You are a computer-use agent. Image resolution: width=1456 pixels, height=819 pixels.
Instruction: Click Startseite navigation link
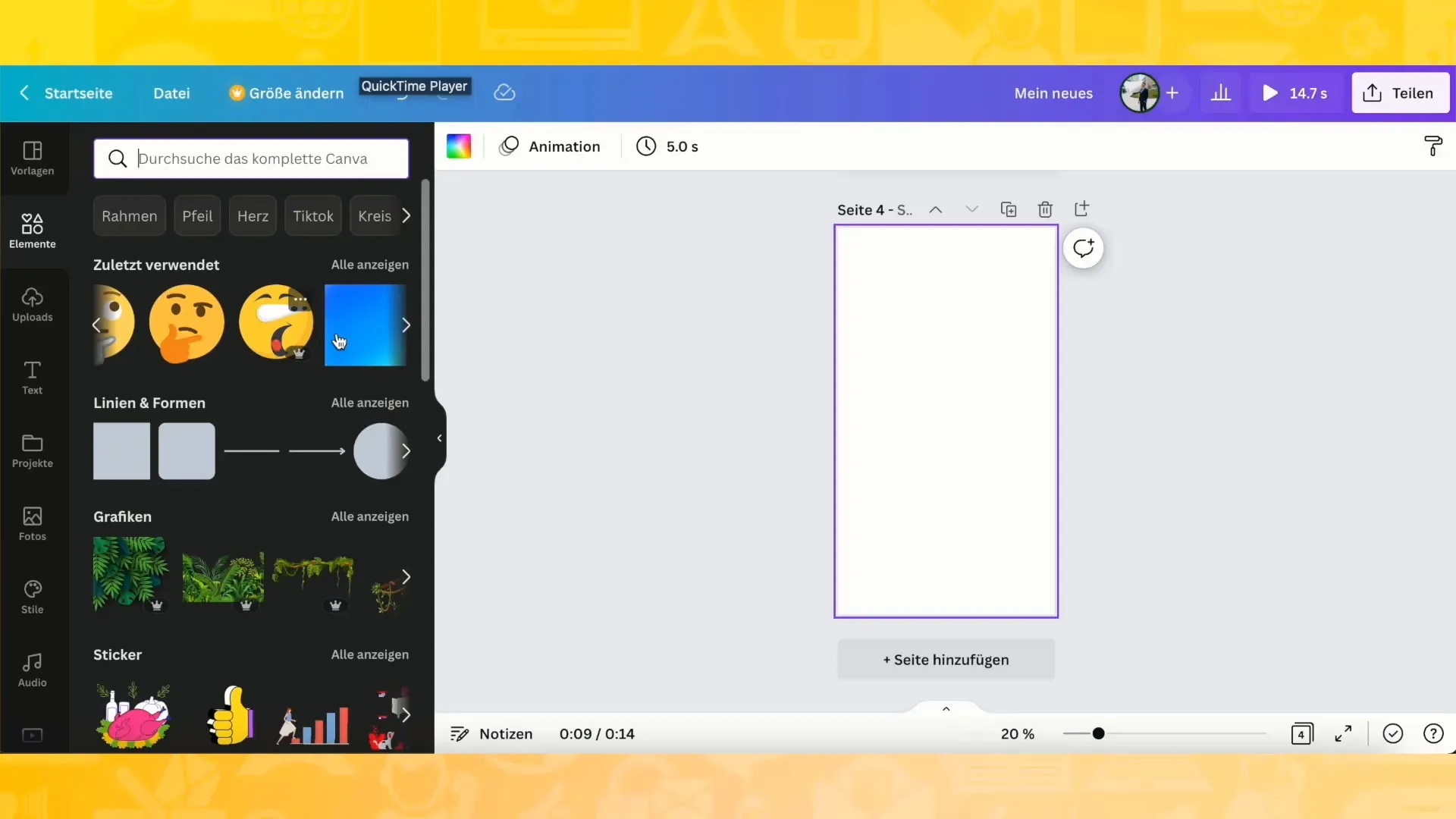(x=78, y=92)
